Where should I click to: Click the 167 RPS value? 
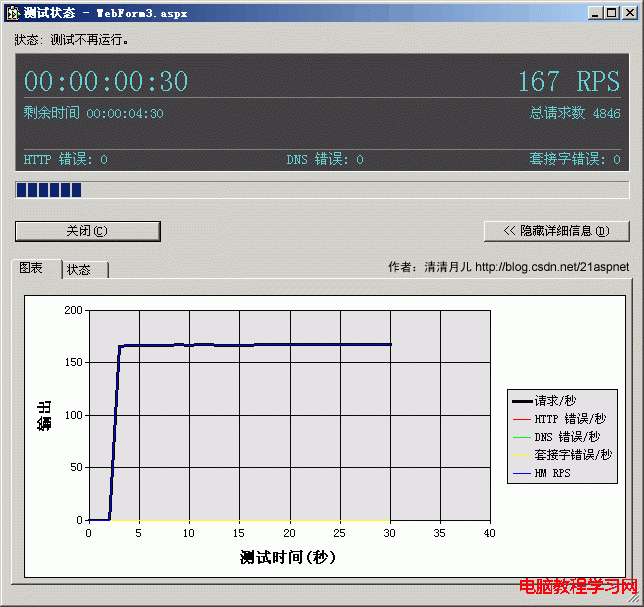pos(569,81)
